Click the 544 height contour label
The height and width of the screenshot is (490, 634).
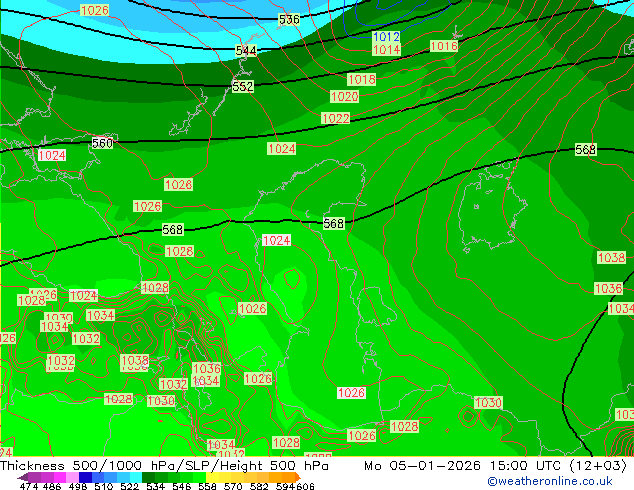point(246,51)
